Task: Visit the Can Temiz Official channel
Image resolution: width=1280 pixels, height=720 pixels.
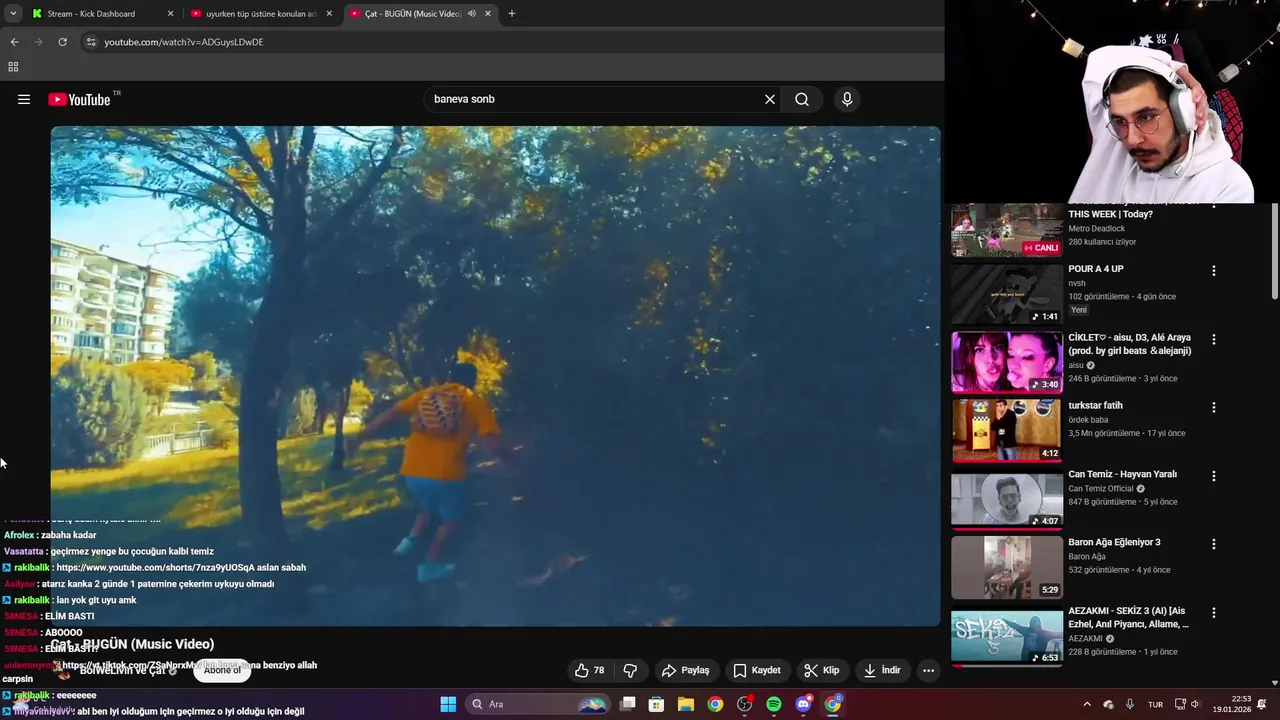Action: 1101,489
